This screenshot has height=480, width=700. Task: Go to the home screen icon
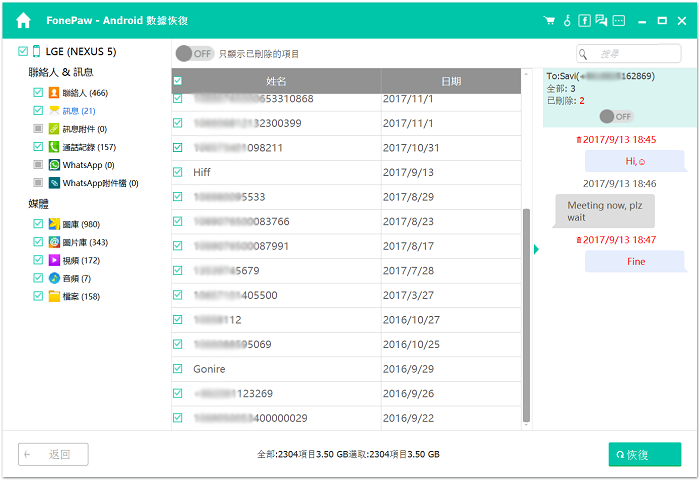pos(23,21)
